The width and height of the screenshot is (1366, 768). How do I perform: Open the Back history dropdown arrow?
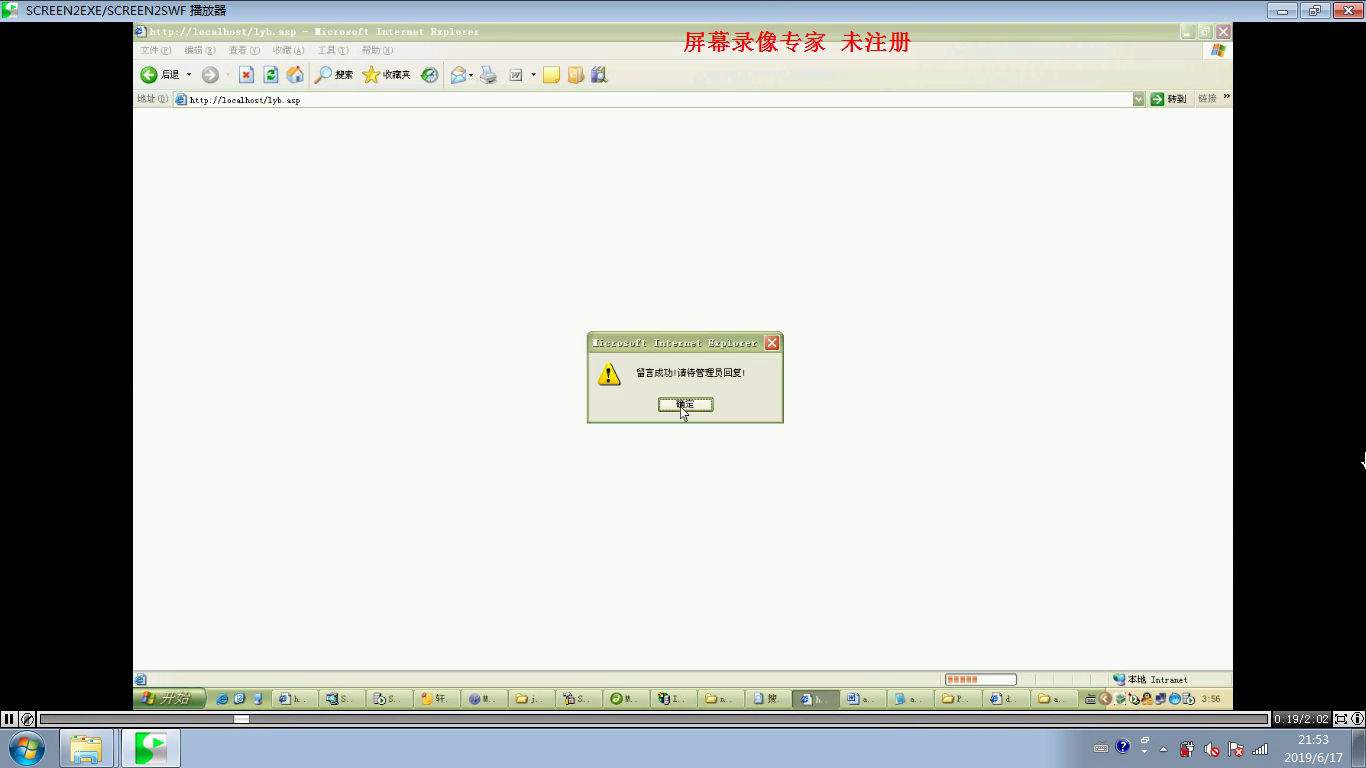click(189, 75)
